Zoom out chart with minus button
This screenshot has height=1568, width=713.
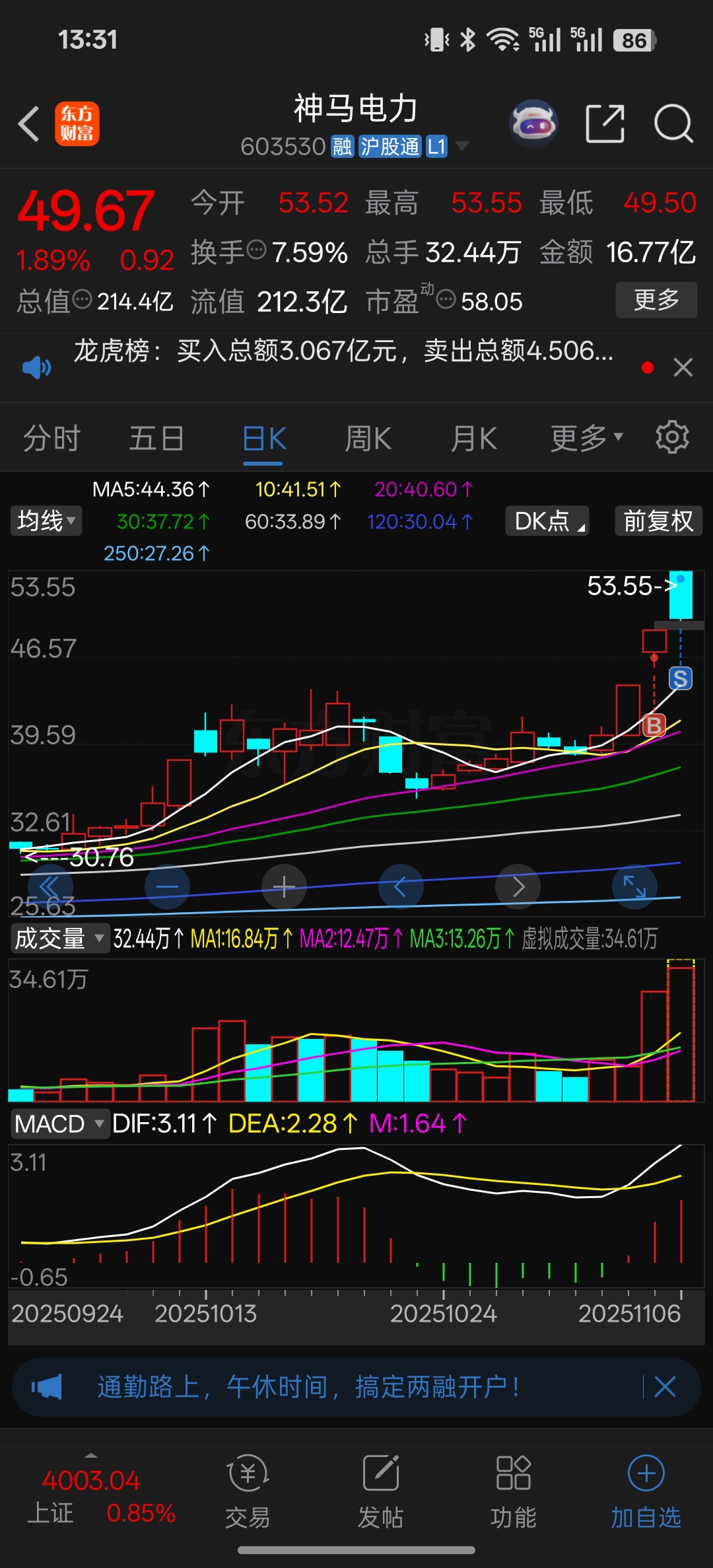point(167,886)
